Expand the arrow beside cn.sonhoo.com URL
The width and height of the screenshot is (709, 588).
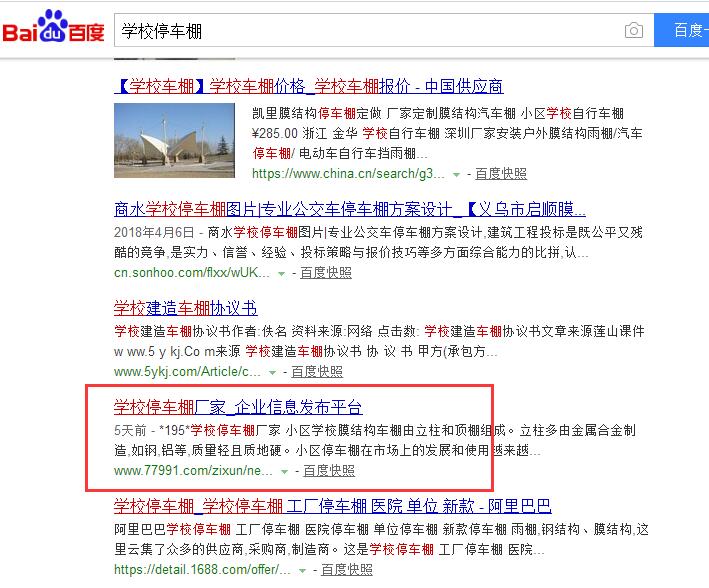click(282, 273)
